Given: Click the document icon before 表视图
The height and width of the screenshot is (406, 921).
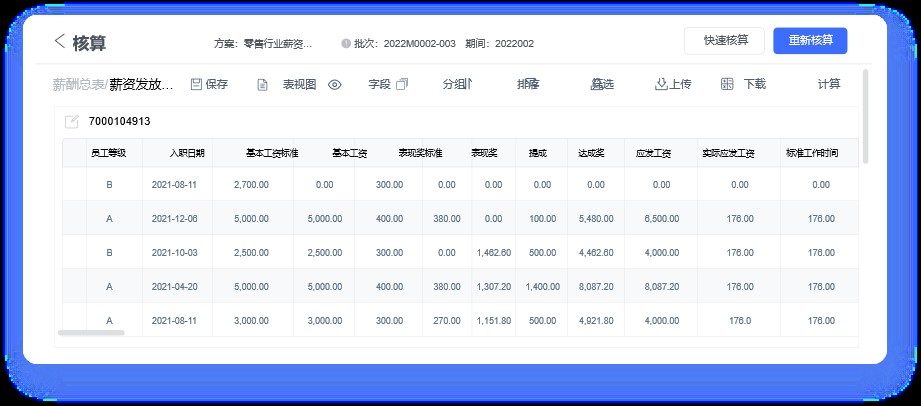Looking at the screenshot, I should click(x=262, y=85).
